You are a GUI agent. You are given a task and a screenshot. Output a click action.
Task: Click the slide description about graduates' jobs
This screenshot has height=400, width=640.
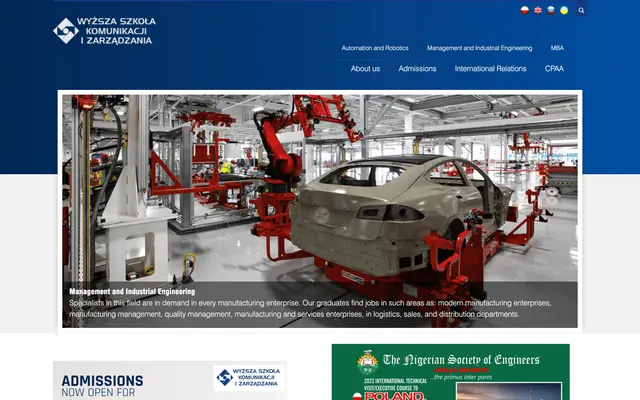310,309
